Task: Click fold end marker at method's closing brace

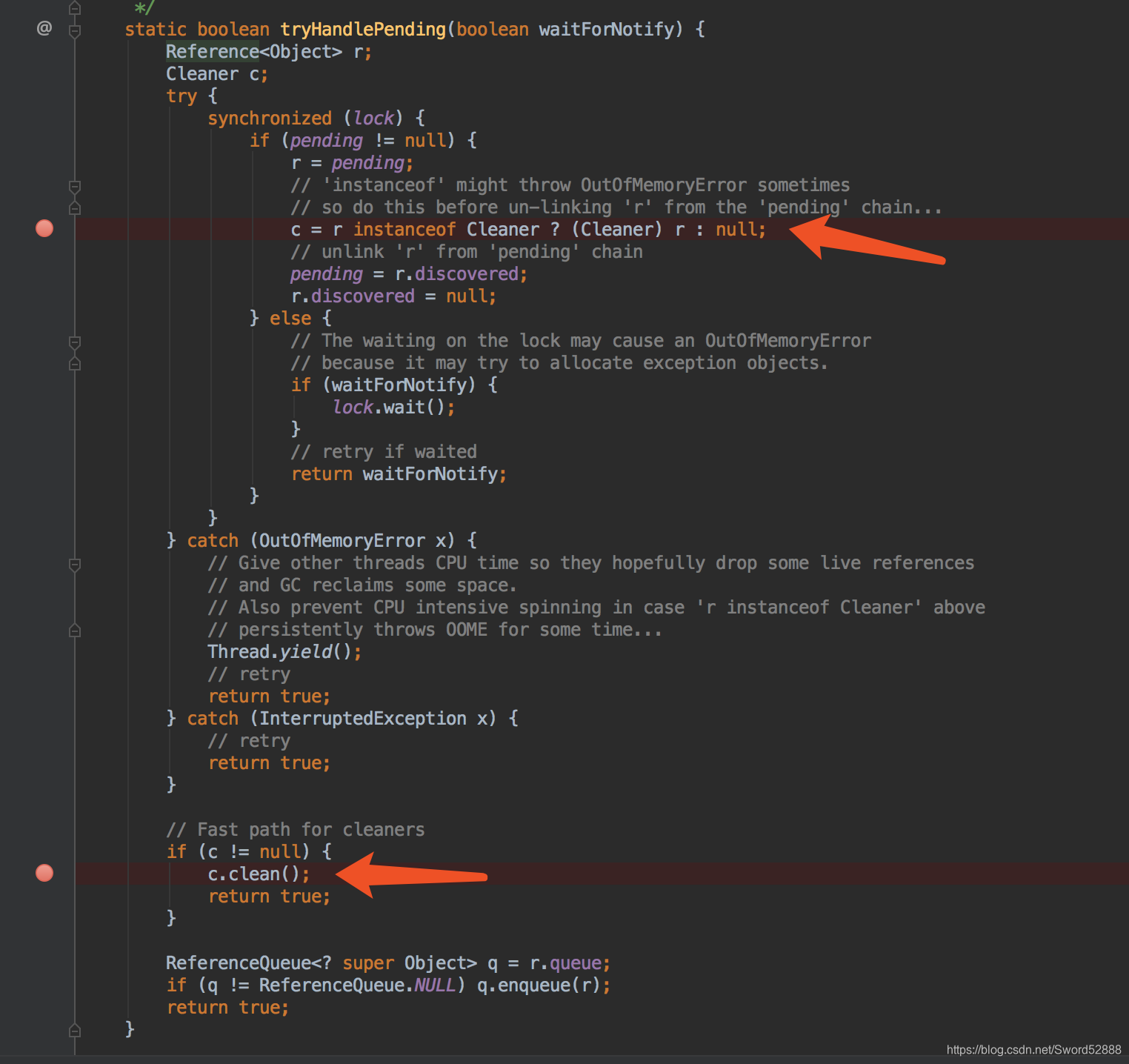Action: pyautogui.click(x=75, y=1030)
